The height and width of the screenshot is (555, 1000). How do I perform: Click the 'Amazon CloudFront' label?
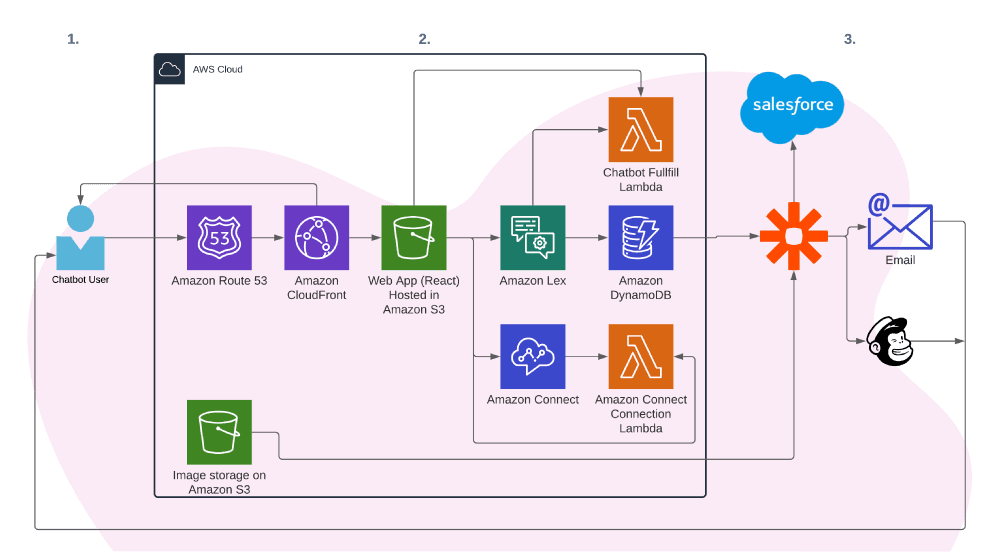click(316, 288)
